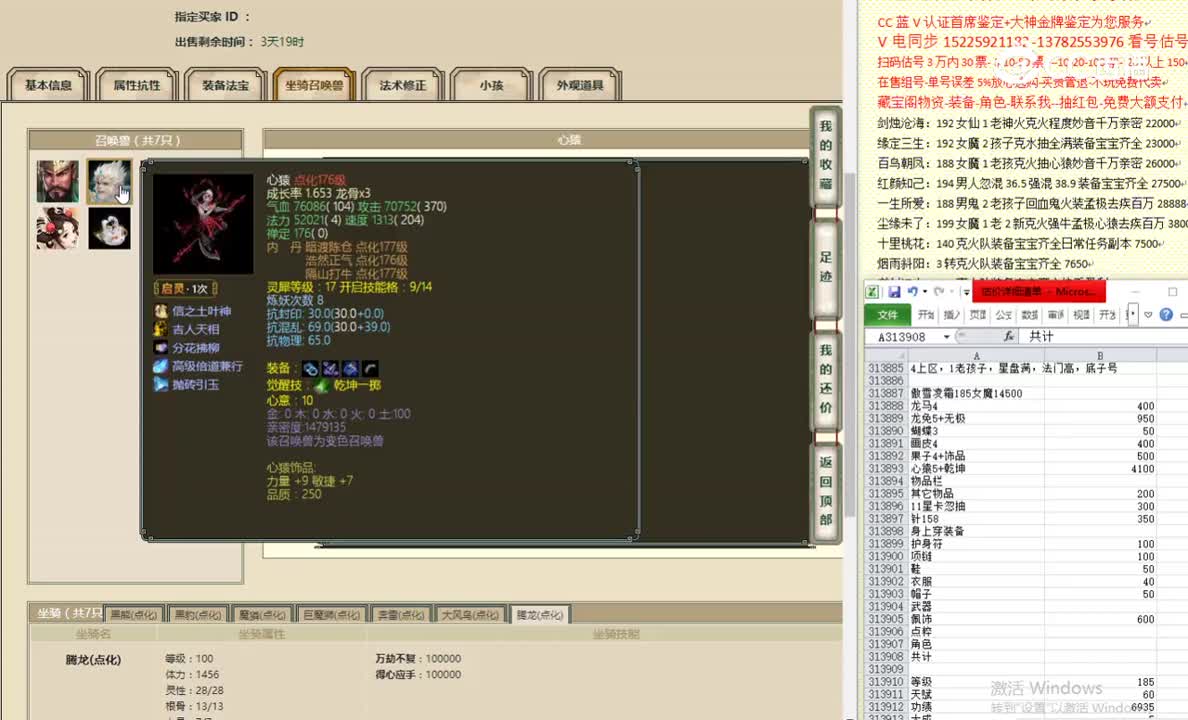The height and width of the screenshot is (720, 1188).
Task: Click the 信之土叶神 skill icon
Action: (161, 311)
